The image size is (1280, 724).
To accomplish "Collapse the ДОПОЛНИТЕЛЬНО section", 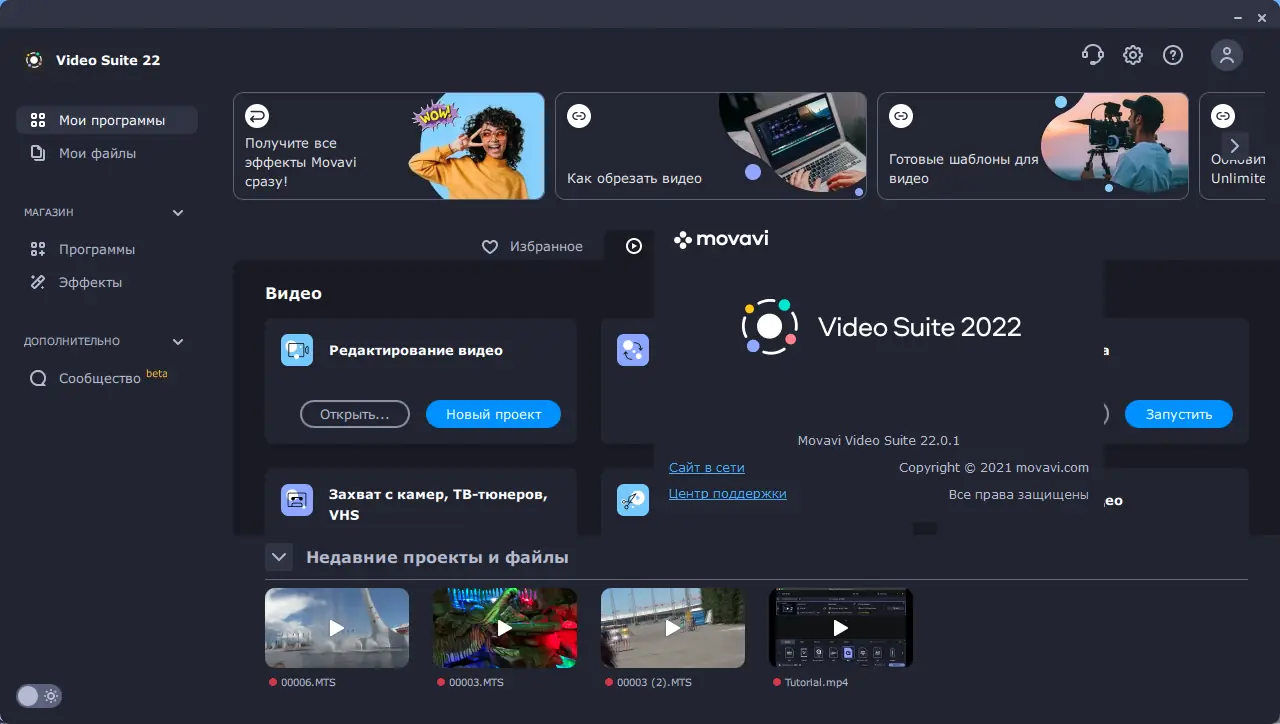I will click(178, 341).
